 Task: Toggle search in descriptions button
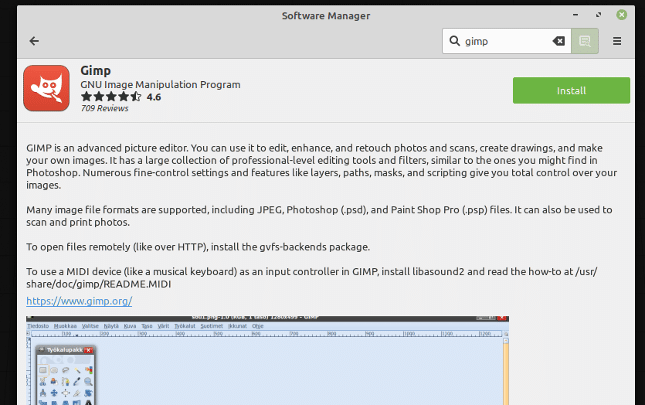point(585,41)
